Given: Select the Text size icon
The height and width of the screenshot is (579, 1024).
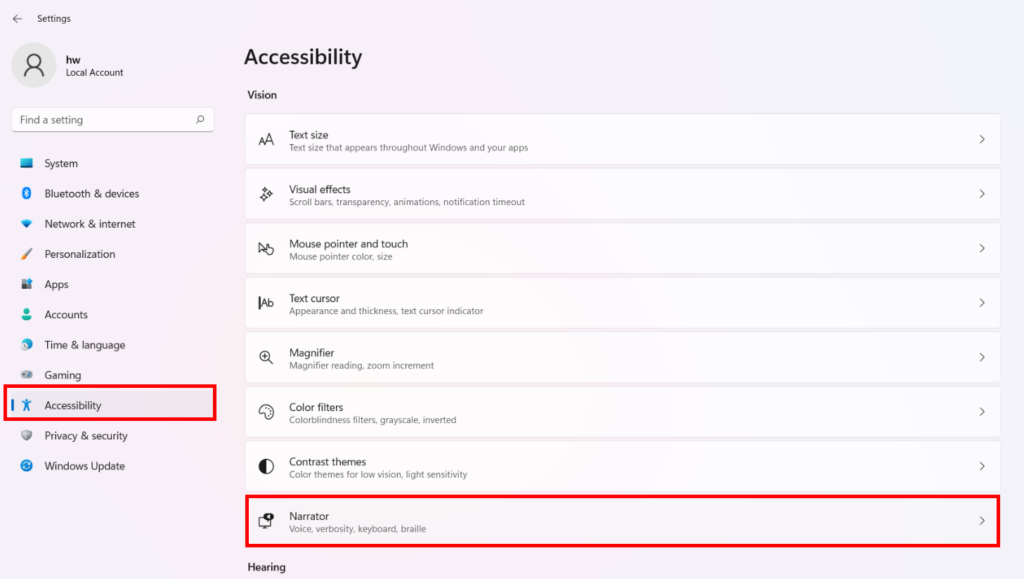Looking at the screenshot, I should [x=267, y=138].
